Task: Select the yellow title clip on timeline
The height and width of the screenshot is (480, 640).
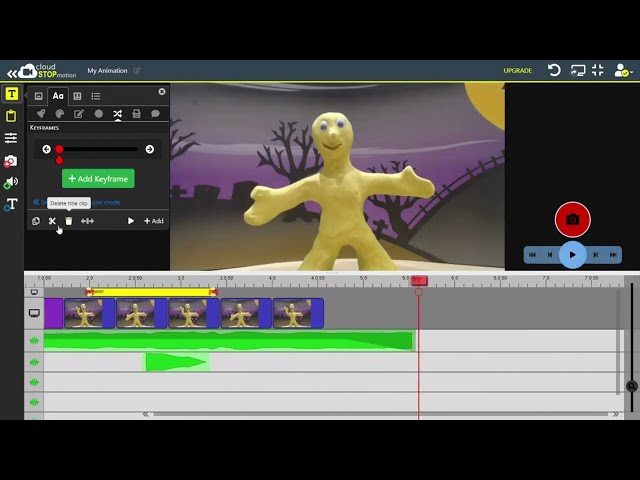Action: click(x=151, y=292)
